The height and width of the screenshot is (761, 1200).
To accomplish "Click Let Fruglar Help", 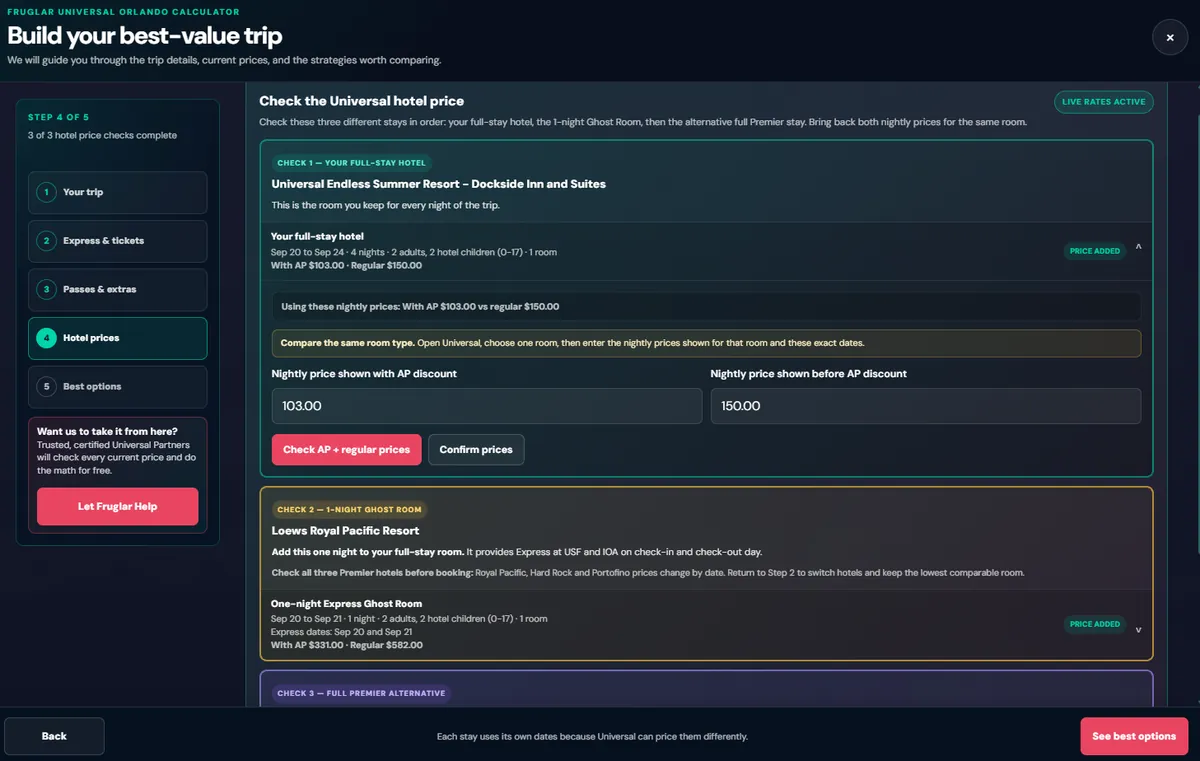I will tap(118, 507).
